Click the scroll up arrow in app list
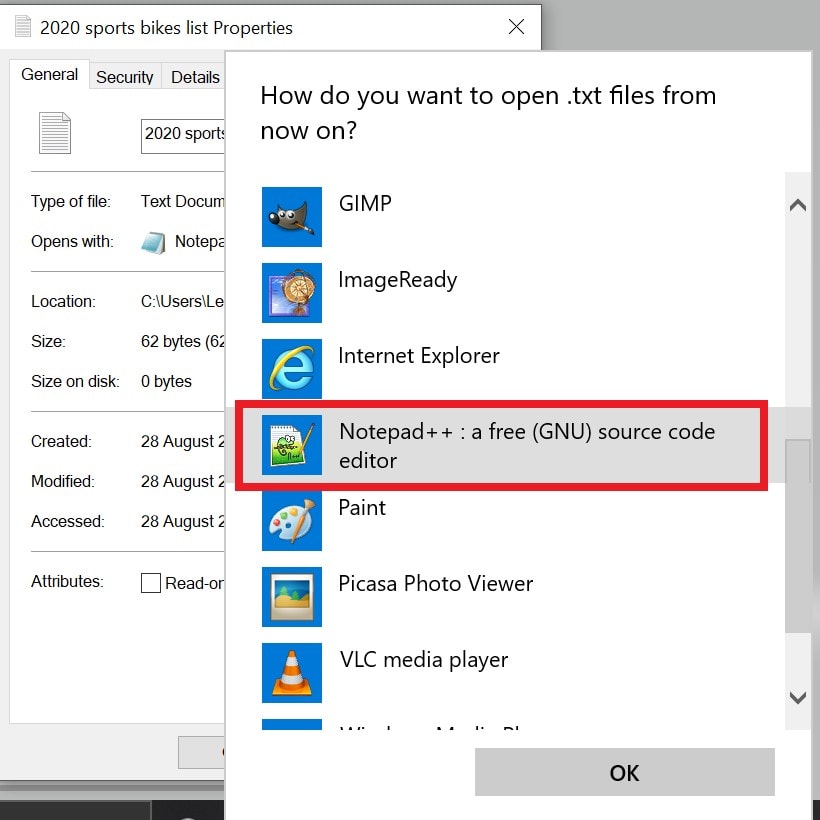This screenshot has width=820, height=820. [798, 205]
